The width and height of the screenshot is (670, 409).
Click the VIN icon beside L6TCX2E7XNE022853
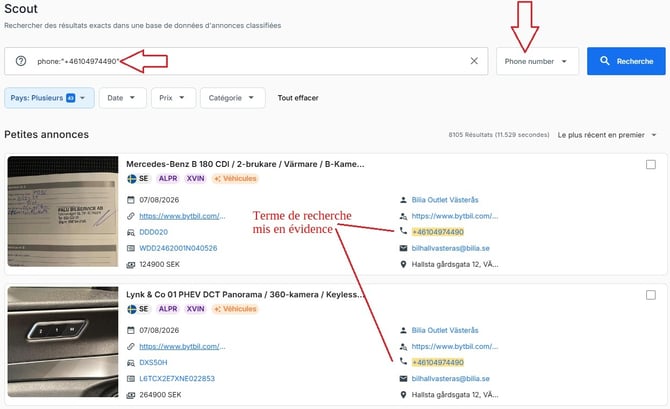click(131, 379)
